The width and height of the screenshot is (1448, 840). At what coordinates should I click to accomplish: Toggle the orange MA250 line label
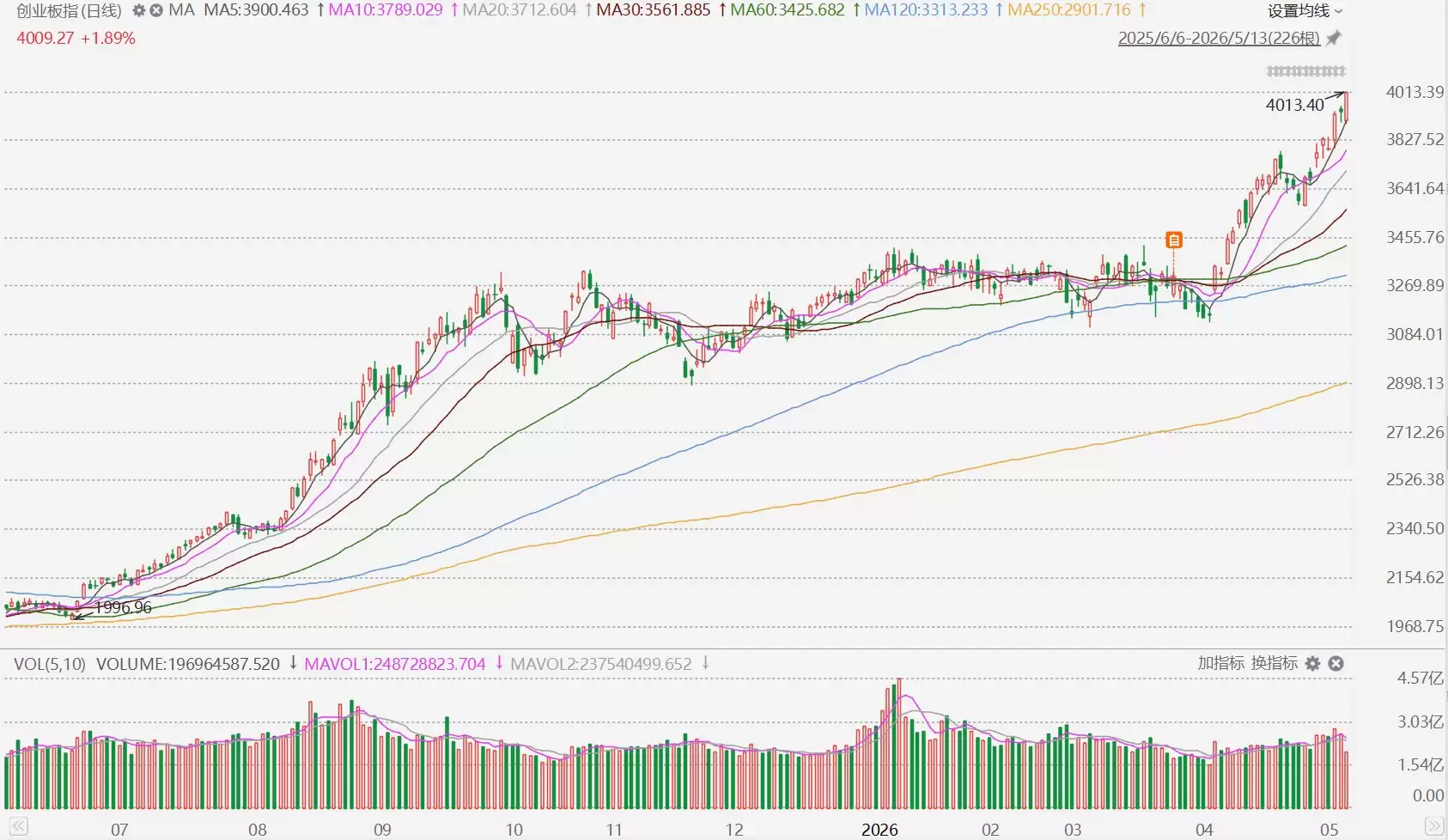(x=1069, y=11)
